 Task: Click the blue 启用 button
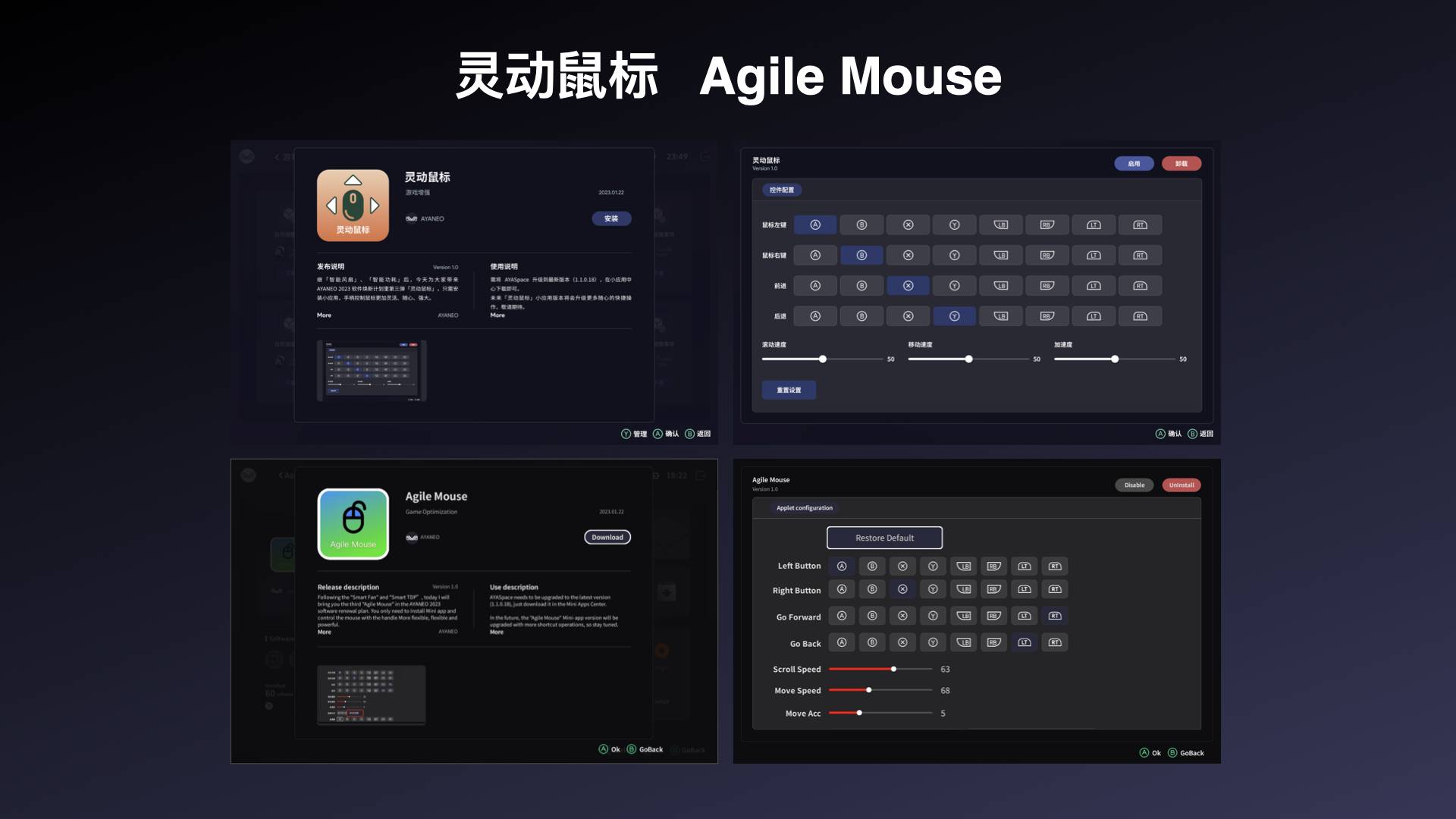click(x=1134, y=163)
